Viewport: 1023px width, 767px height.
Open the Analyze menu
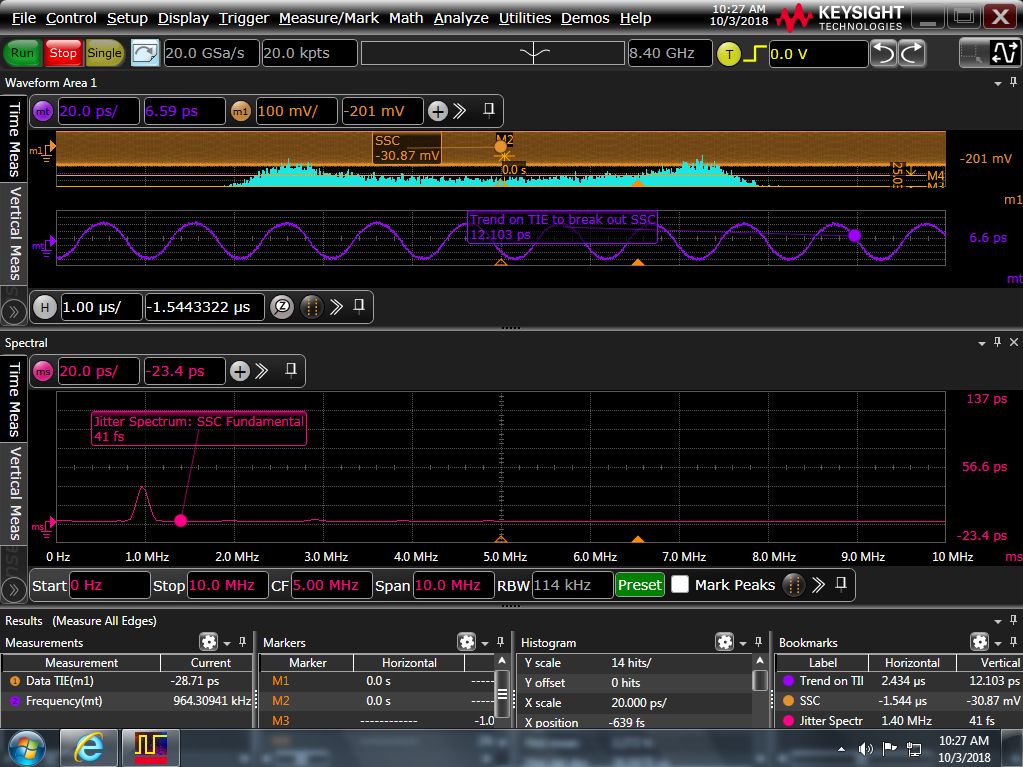pos(461,18)
